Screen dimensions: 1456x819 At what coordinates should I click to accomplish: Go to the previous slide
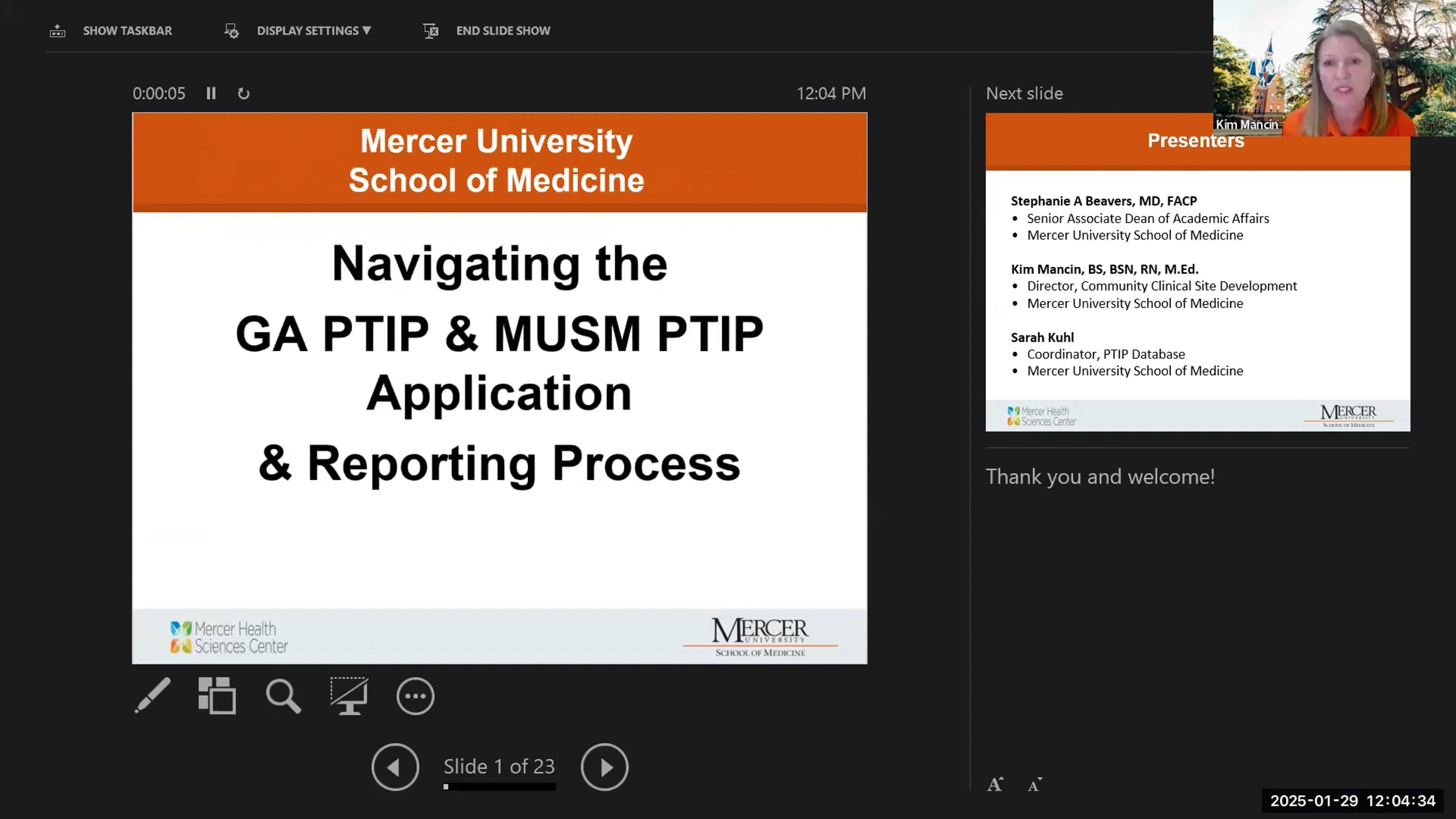[395, 767]
